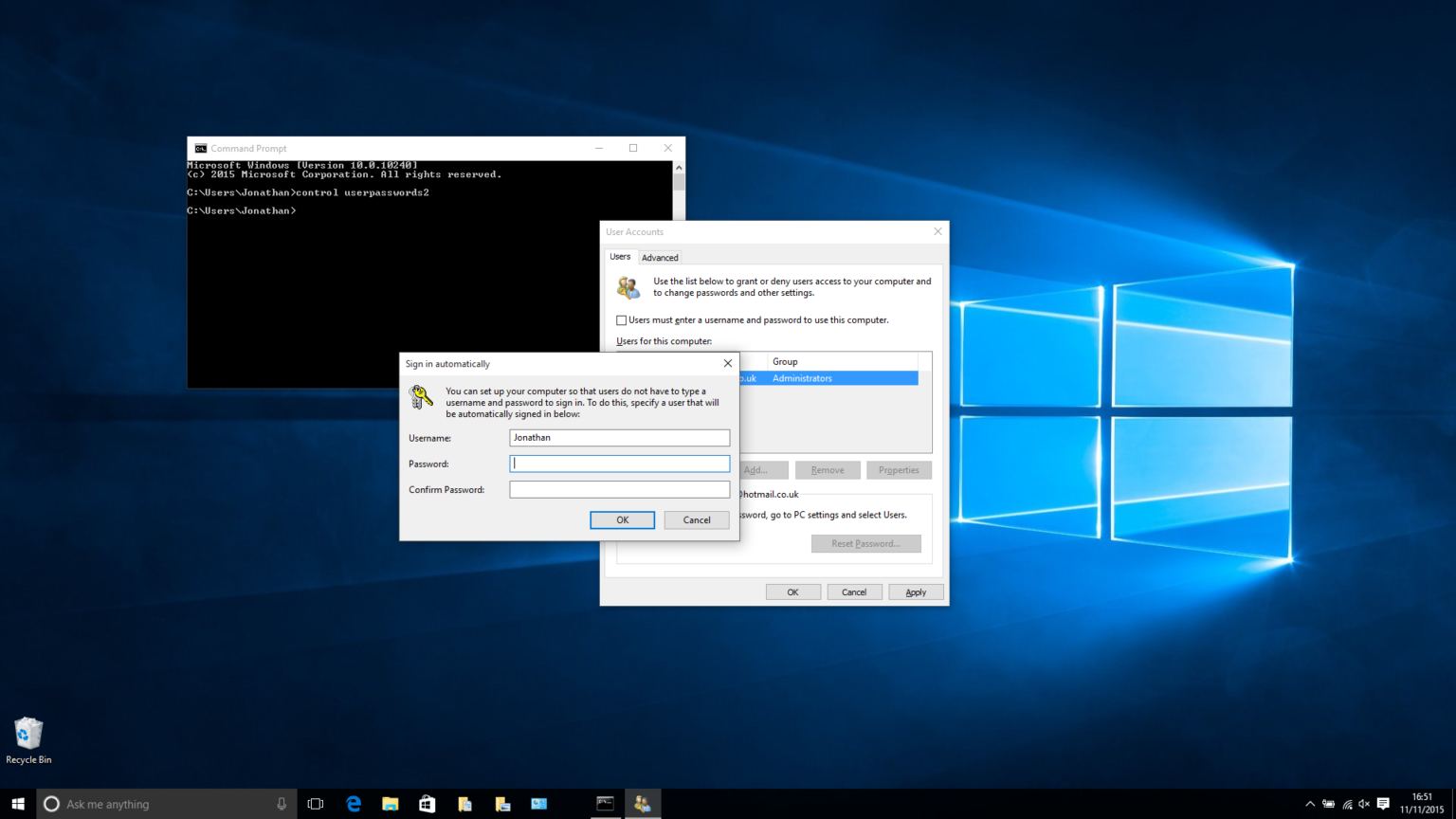Select the User Accounts taskbar icon
This screenshot has width=1456, height=819.
tap(643, 803)
